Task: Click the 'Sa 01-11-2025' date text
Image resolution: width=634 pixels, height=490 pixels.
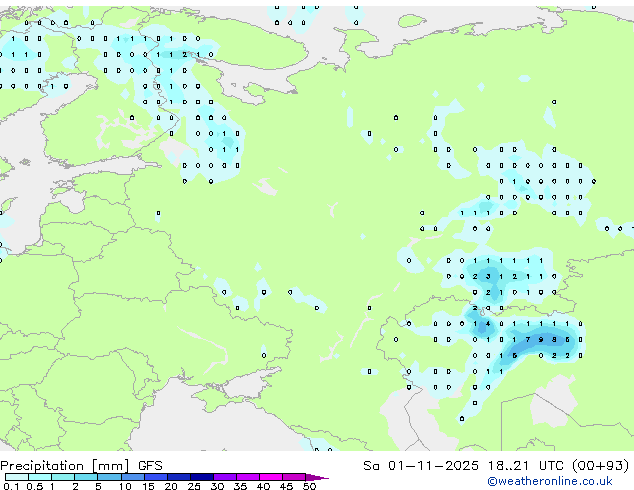Action: click(421, 466)
